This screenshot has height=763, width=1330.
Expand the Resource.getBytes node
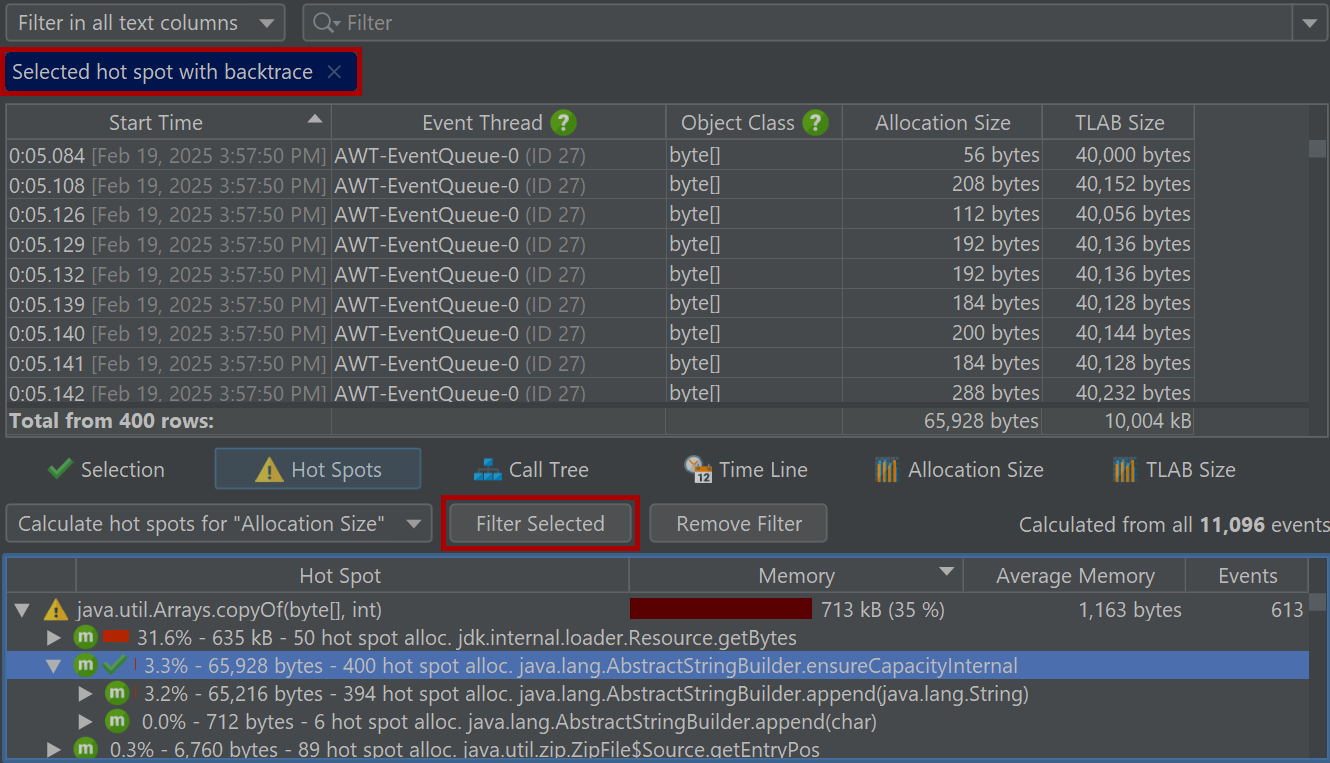coord(55,637)
